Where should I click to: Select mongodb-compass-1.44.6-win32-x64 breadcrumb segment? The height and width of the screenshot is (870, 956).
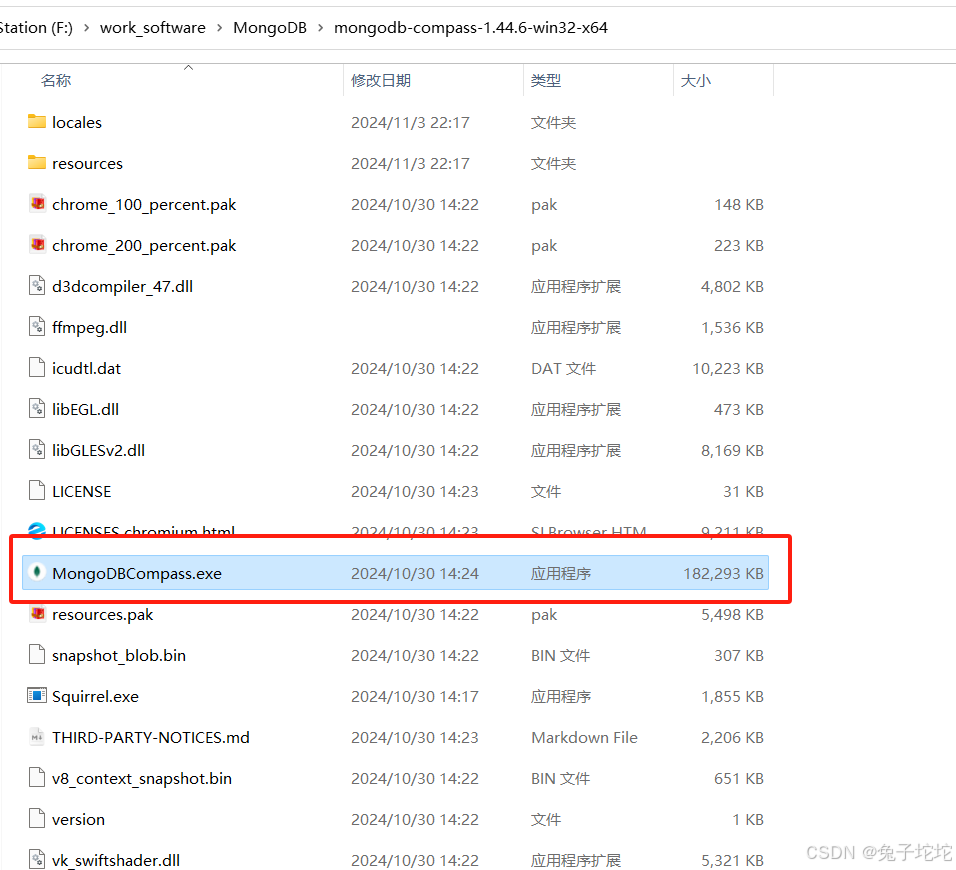(x=471, y=27)
